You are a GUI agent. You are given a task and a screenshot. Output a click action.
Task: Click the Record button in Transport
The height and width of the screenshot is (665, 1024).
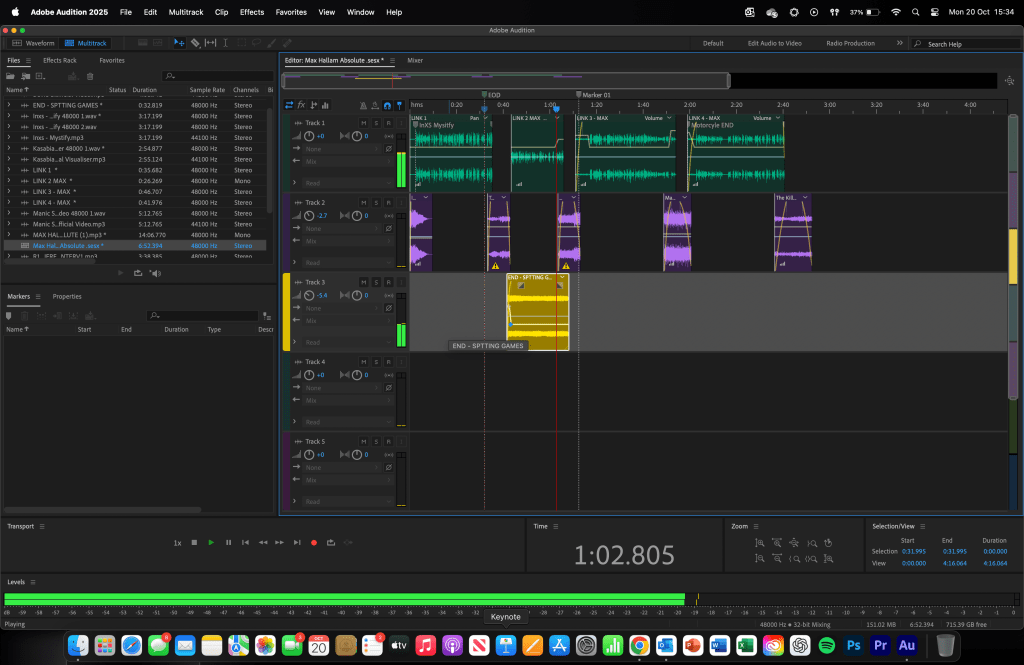tap(314, 542)
